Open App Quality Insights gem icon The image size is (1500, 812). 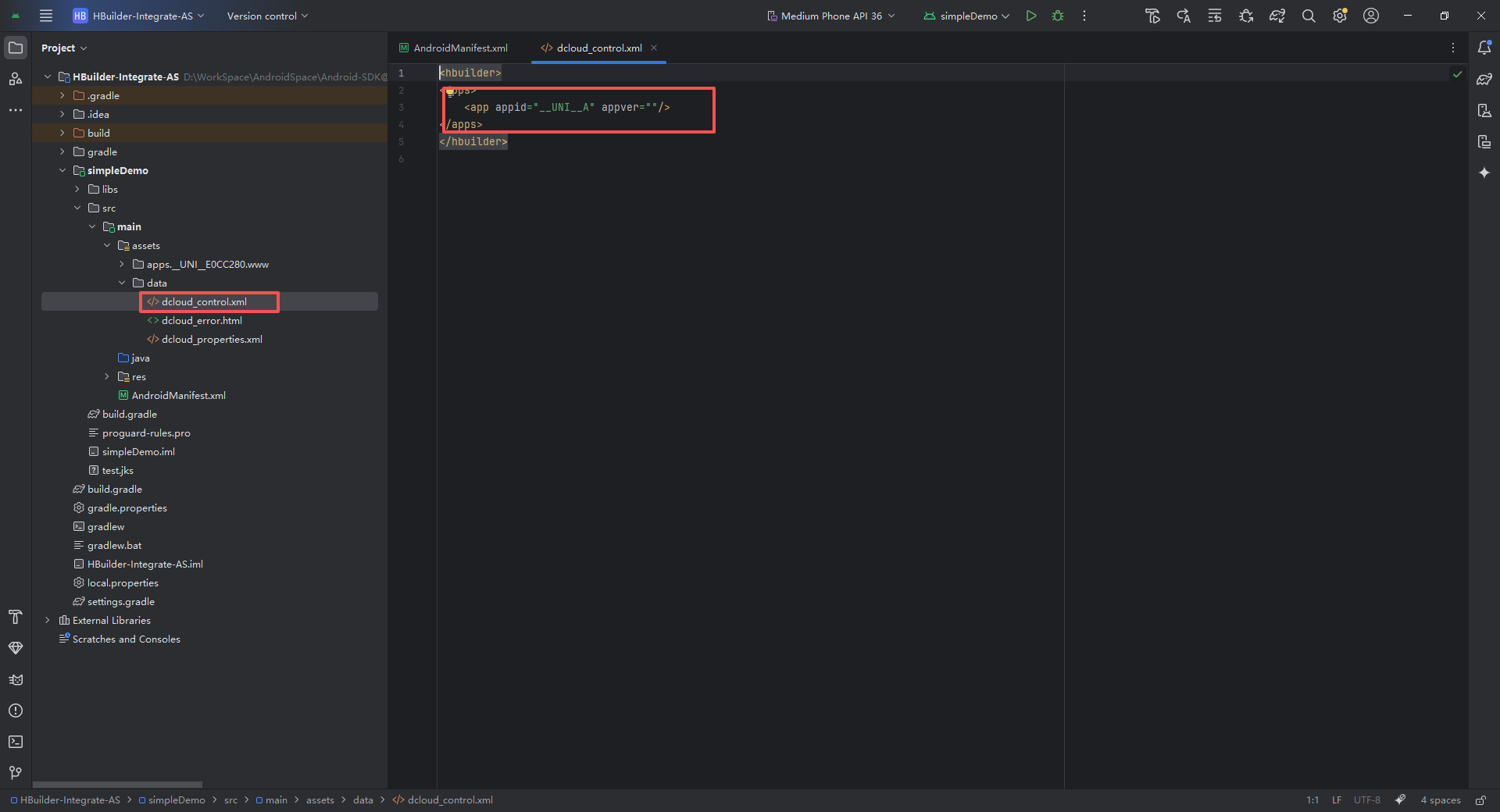(x=16, y=648)
